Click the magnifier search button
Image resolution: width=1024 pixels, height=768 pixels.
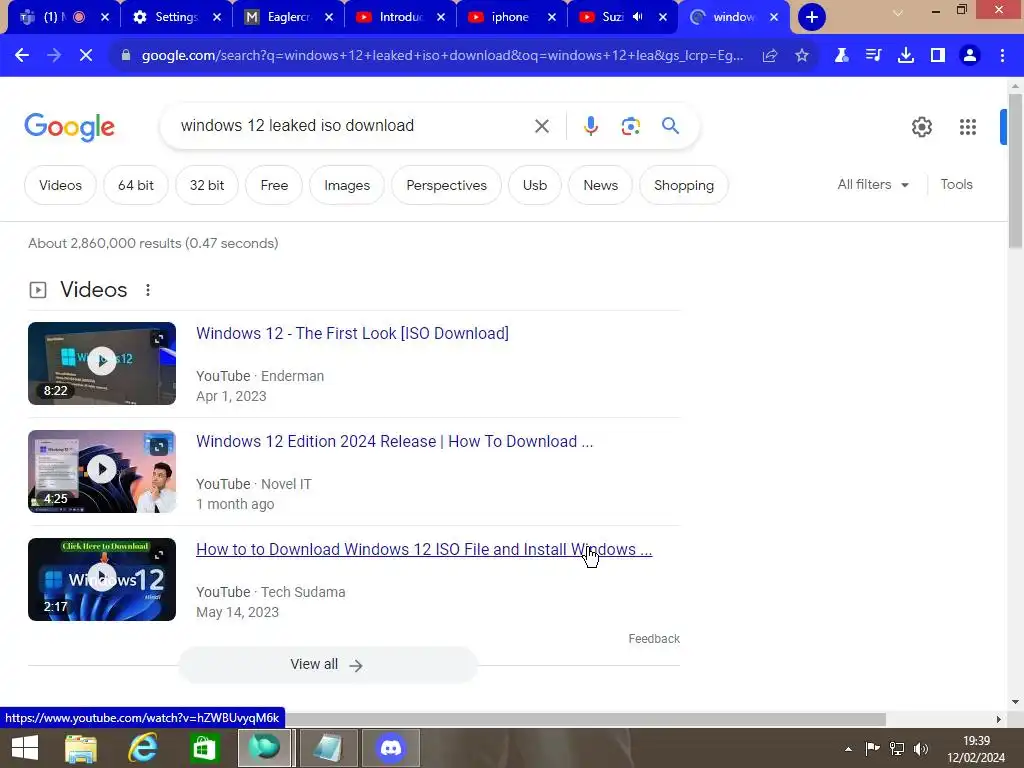pos(670,125)
